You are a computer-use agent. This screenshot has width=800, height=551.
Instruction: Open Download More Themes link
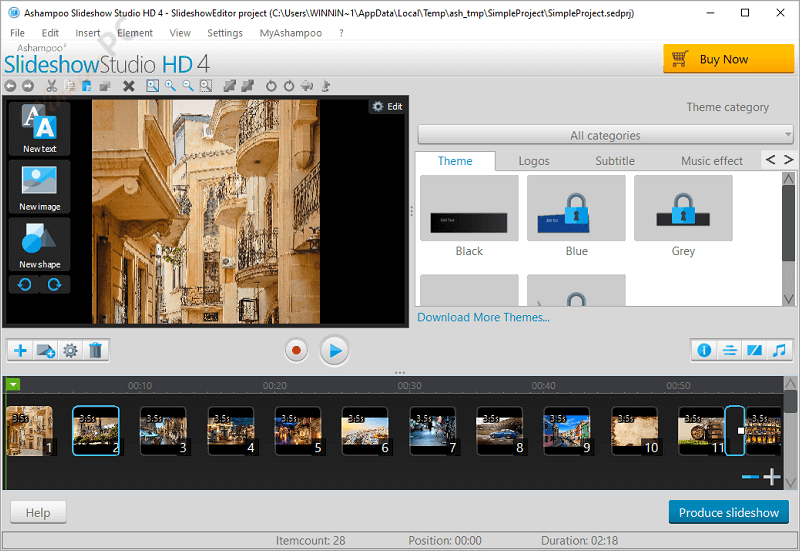click(x=483, y=317)
